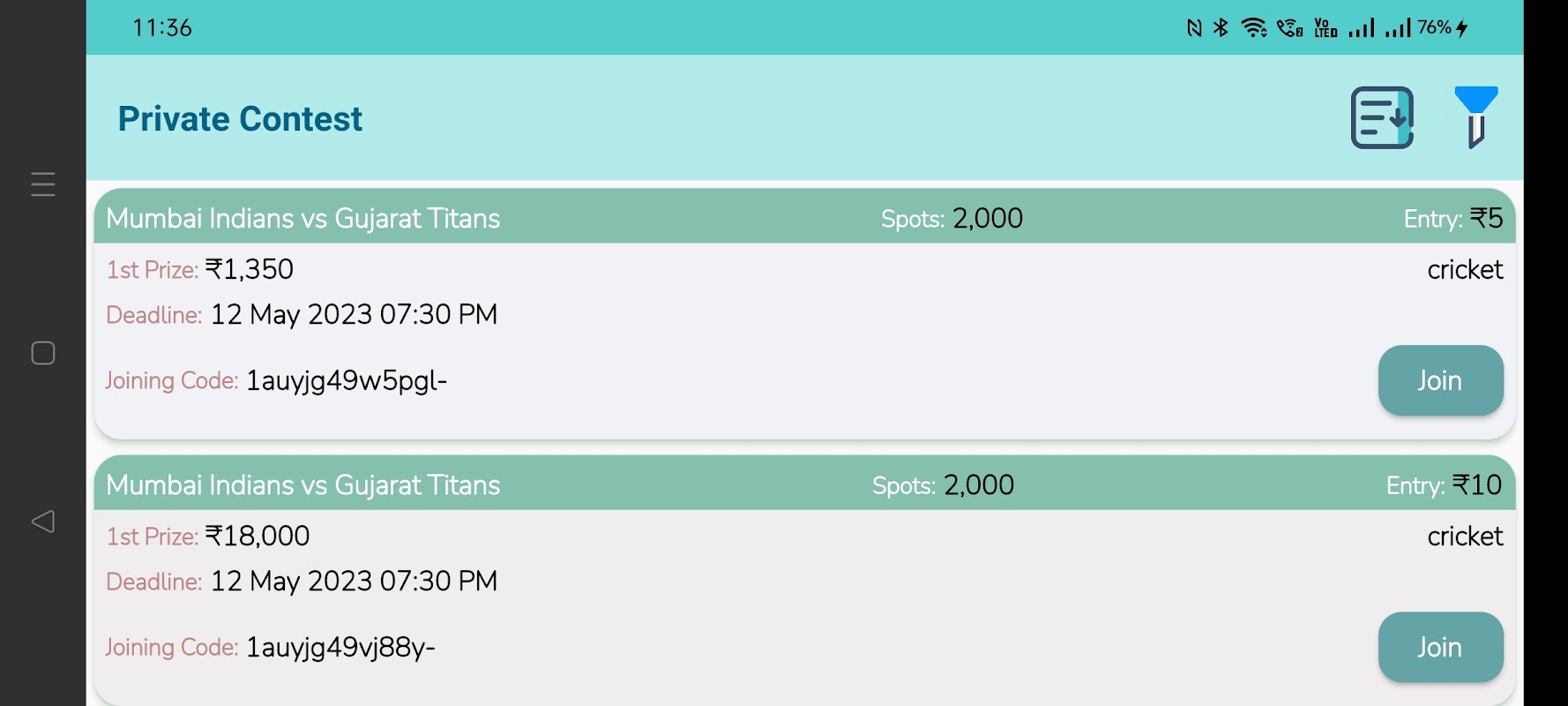Open first Mumbai Indians vs Gujarat Titans header
The width and height of the screenshot is (1568, 706).
pyautogui.click(x=302, y=218)
